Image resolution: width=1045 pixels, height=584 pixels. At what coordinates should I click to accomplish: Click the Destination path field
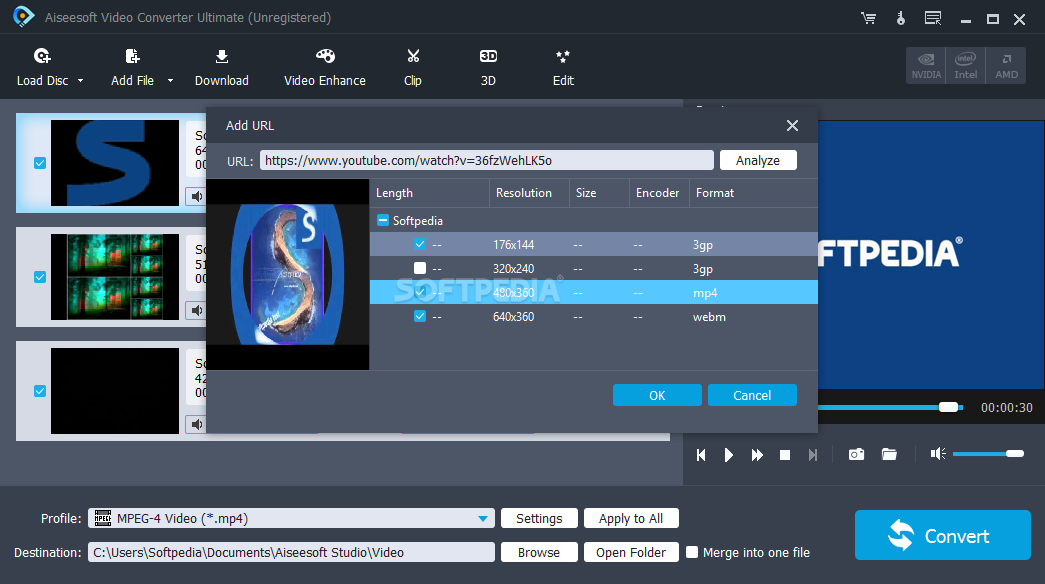[x=291, y=553]
